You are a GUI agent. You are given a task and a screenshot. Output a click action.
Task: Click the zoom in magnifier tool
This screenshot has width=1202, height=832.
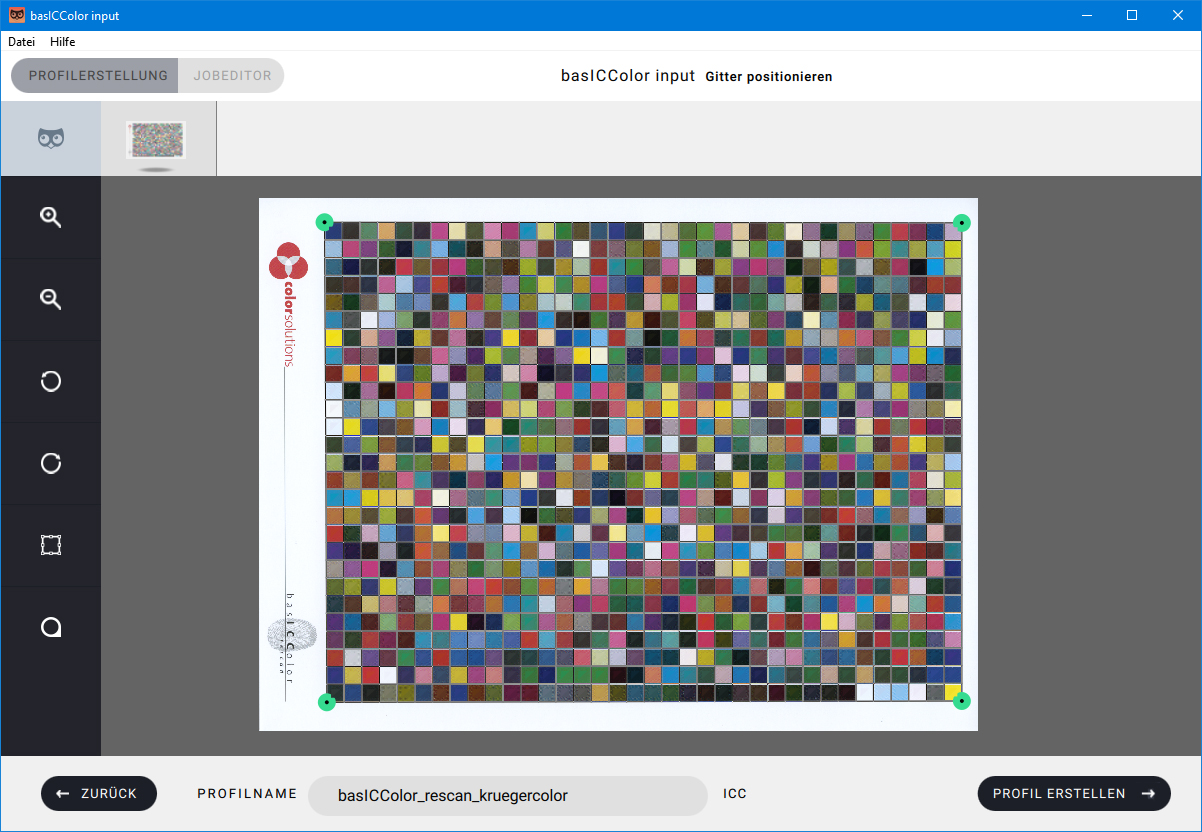pyautogui.click(x=50, y=217)
